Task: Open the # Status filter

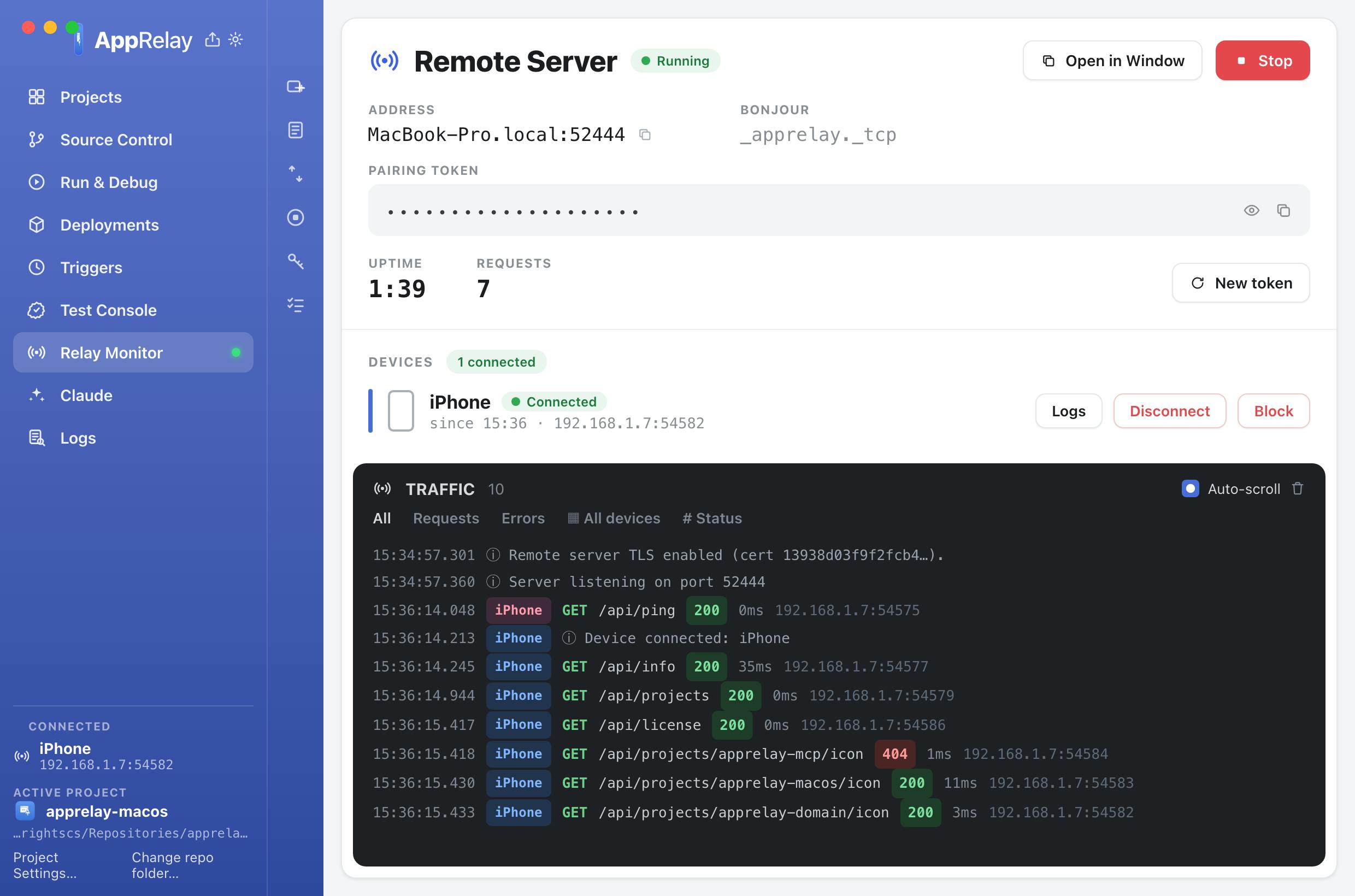Action: coord(712,518)
